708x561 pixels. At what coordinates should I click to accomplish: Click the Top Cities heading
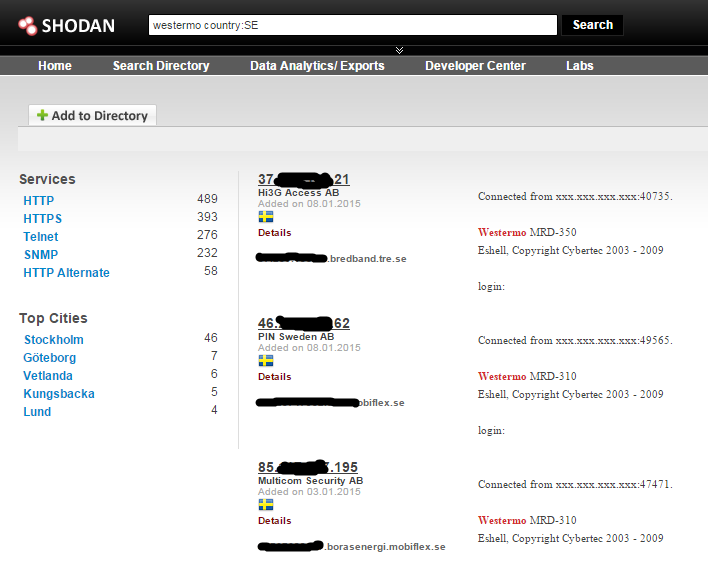[x=53, y=318]
